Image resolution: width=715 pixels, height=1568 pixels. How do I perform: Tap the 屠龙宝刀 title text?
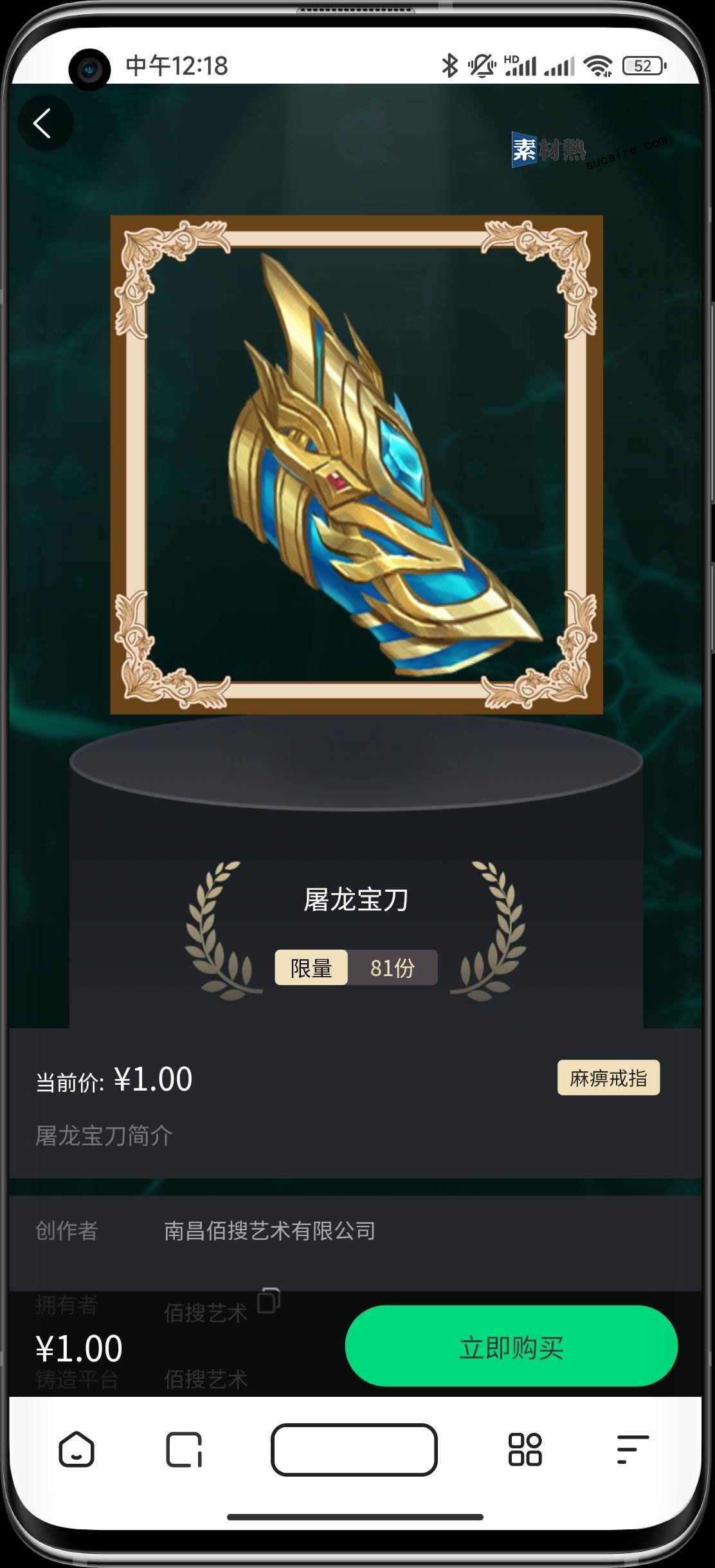pyautogui.click(x=356, y=899)
